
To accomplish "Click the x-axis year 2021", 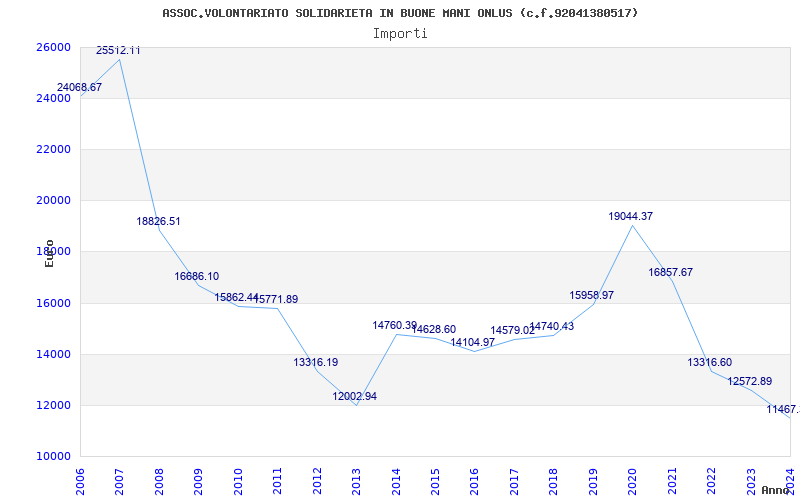I will click(x=672, y=481).
